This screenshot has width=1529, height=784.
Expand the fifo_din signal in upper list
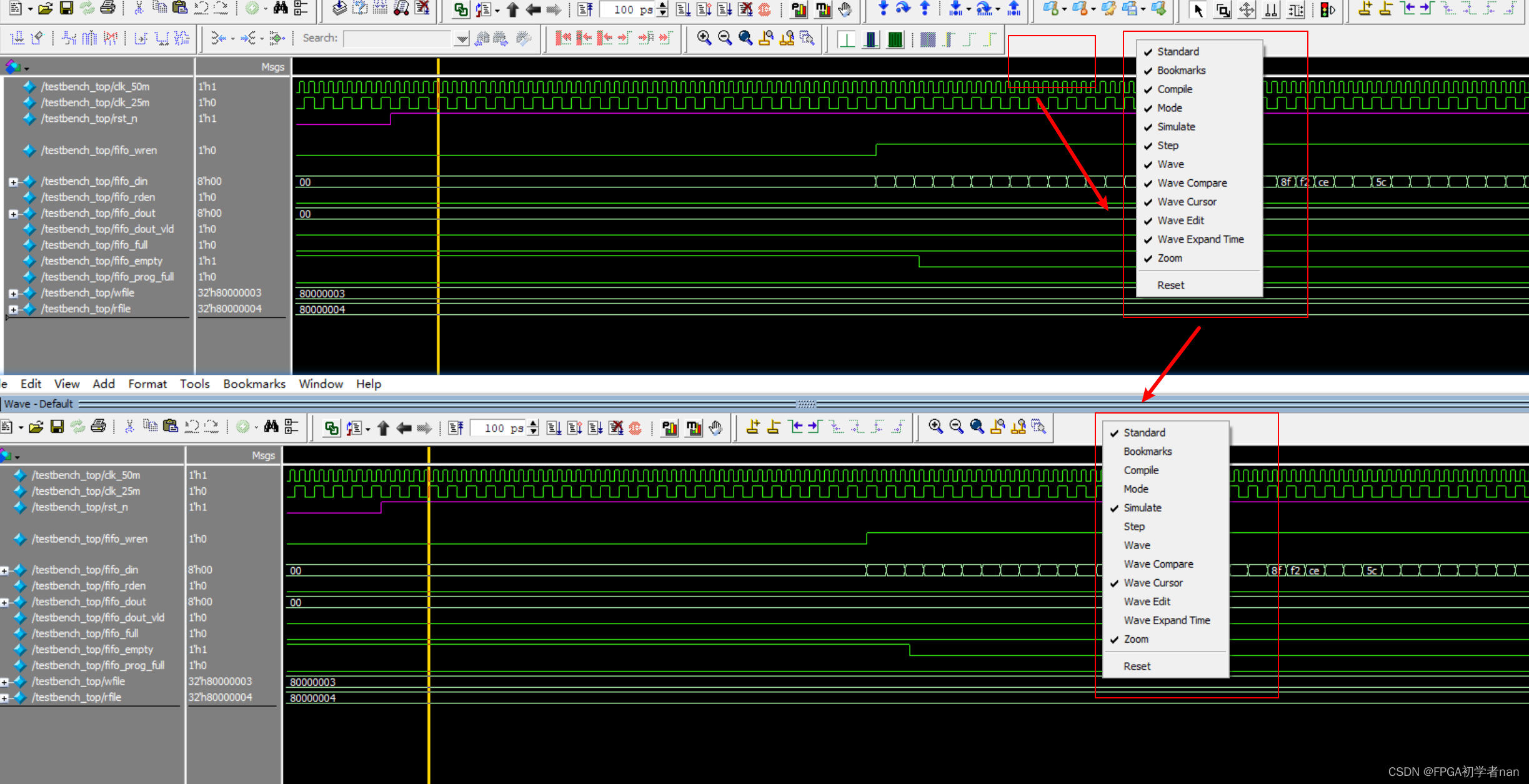(x=13, y=182)
